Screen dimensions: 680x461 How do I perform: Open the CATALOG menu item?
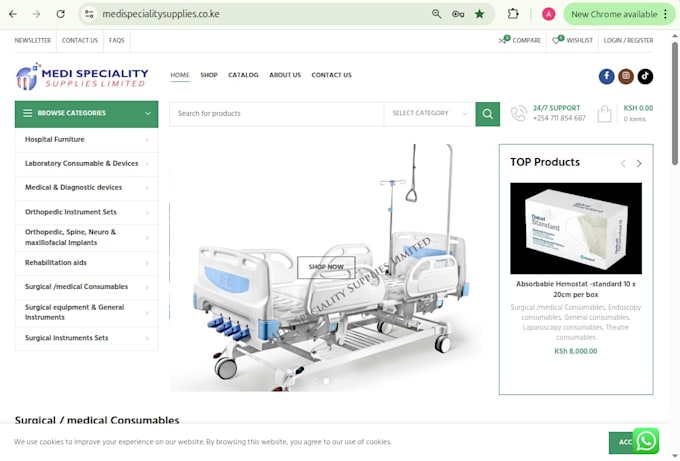[243, 75]
